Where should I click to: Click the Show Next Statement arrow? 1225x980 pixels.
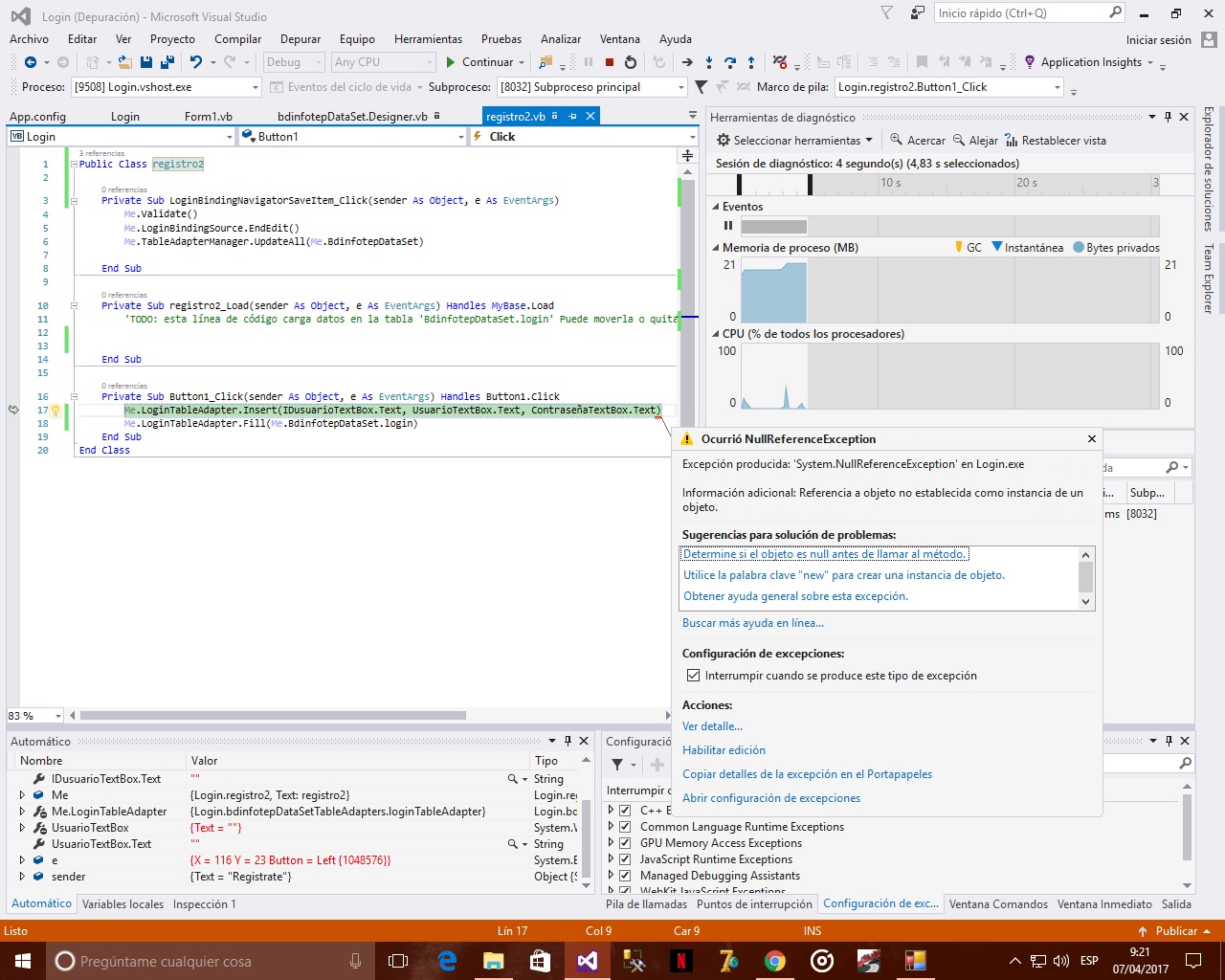coord(687,62)
